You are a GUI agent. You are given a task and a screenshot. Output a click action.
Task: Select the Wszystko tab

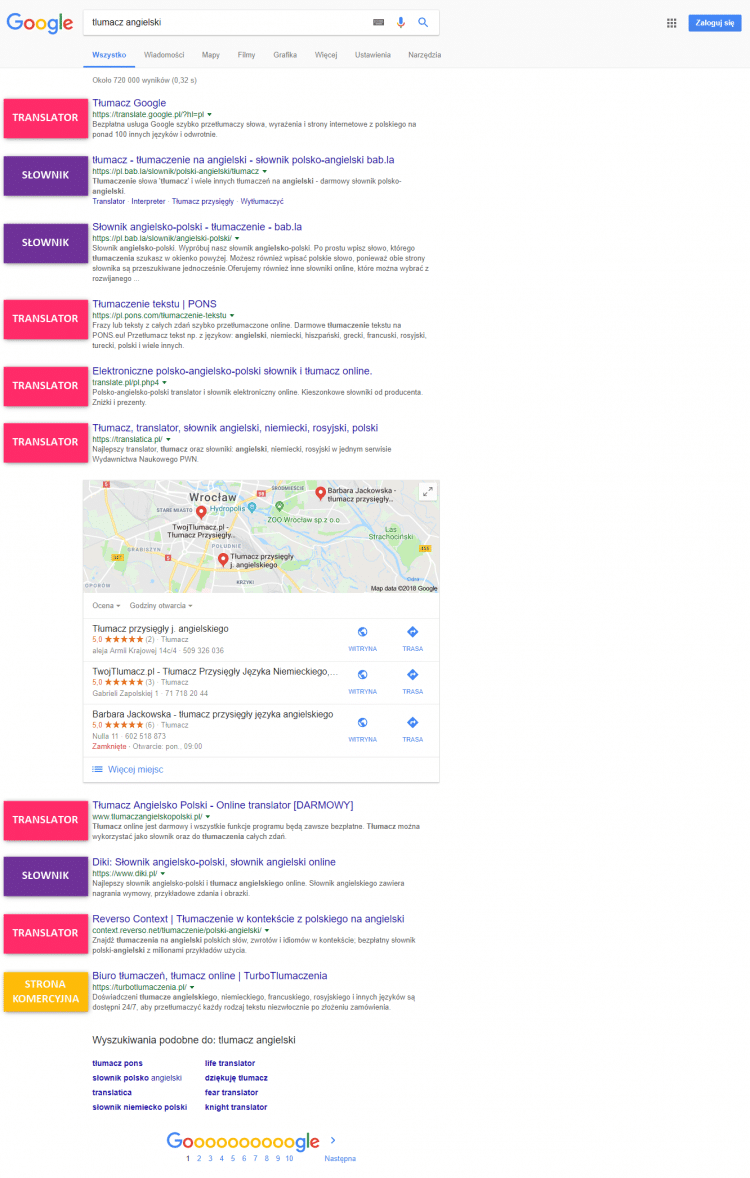(x=109, y=55)
